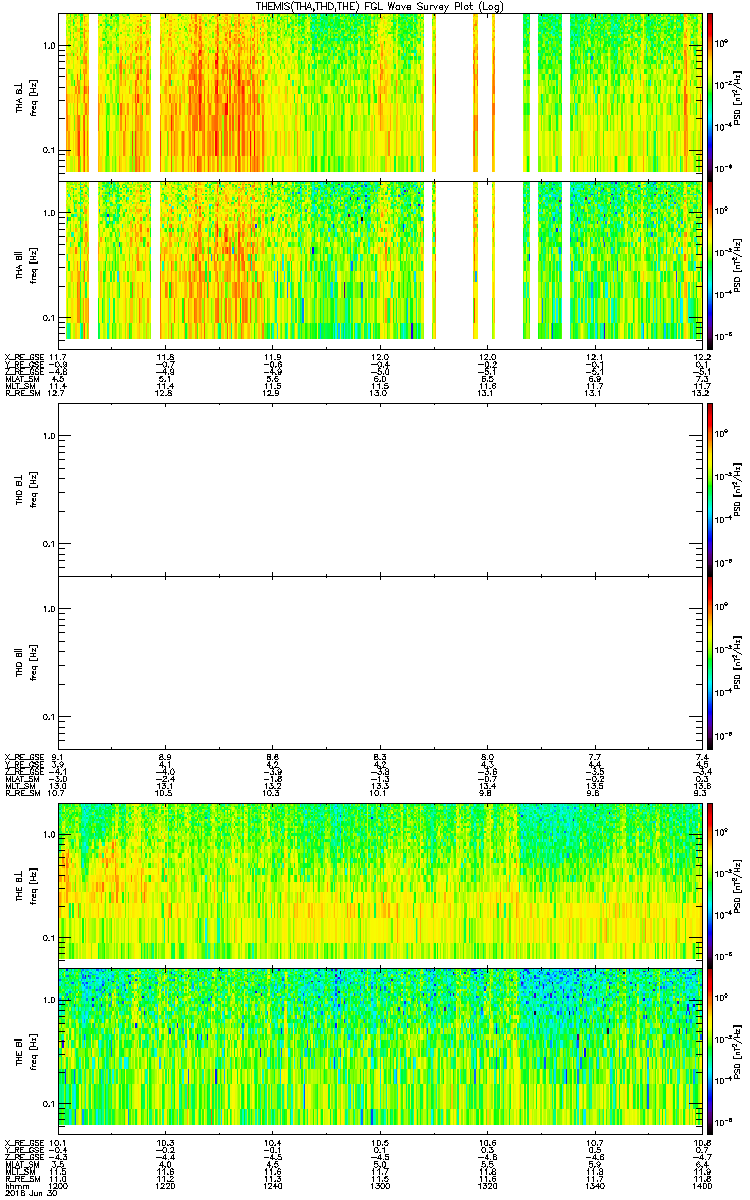Screen dimensions: 750x1200
Task: Click the THD B-perpendicular freq [Hz] axis label
Action: pyautogui.click(x=32, y=489)
